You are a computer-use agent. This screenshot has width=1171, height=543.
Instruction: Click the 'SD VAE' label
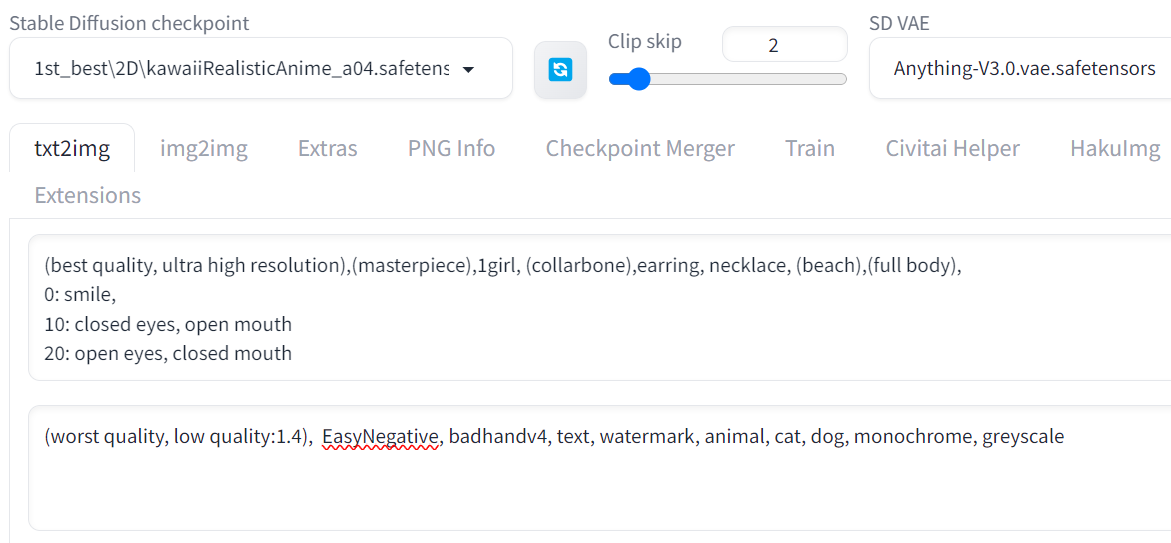coord(900,22)
